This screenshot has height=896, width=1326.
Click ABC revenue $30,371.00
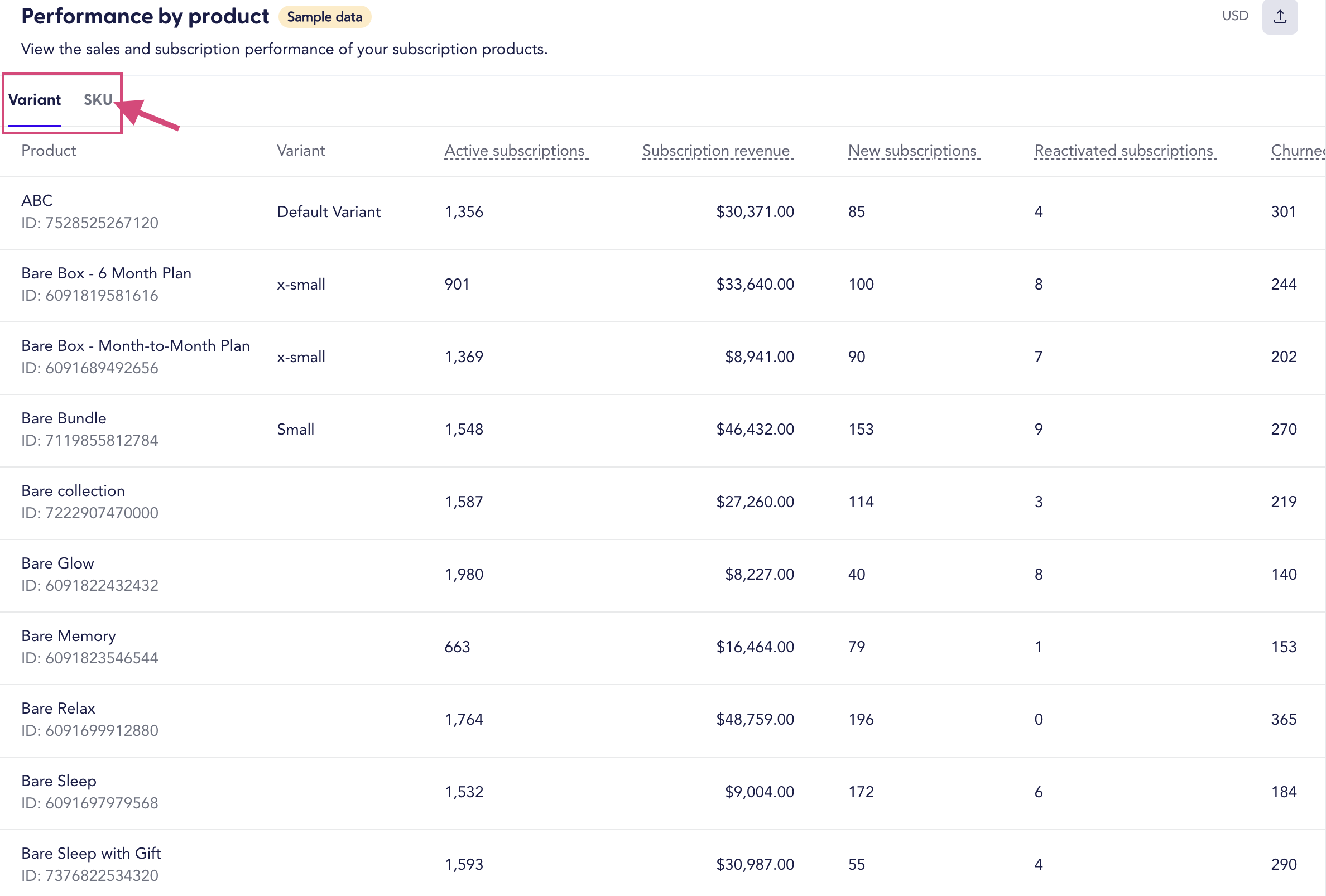coord(755,212)
